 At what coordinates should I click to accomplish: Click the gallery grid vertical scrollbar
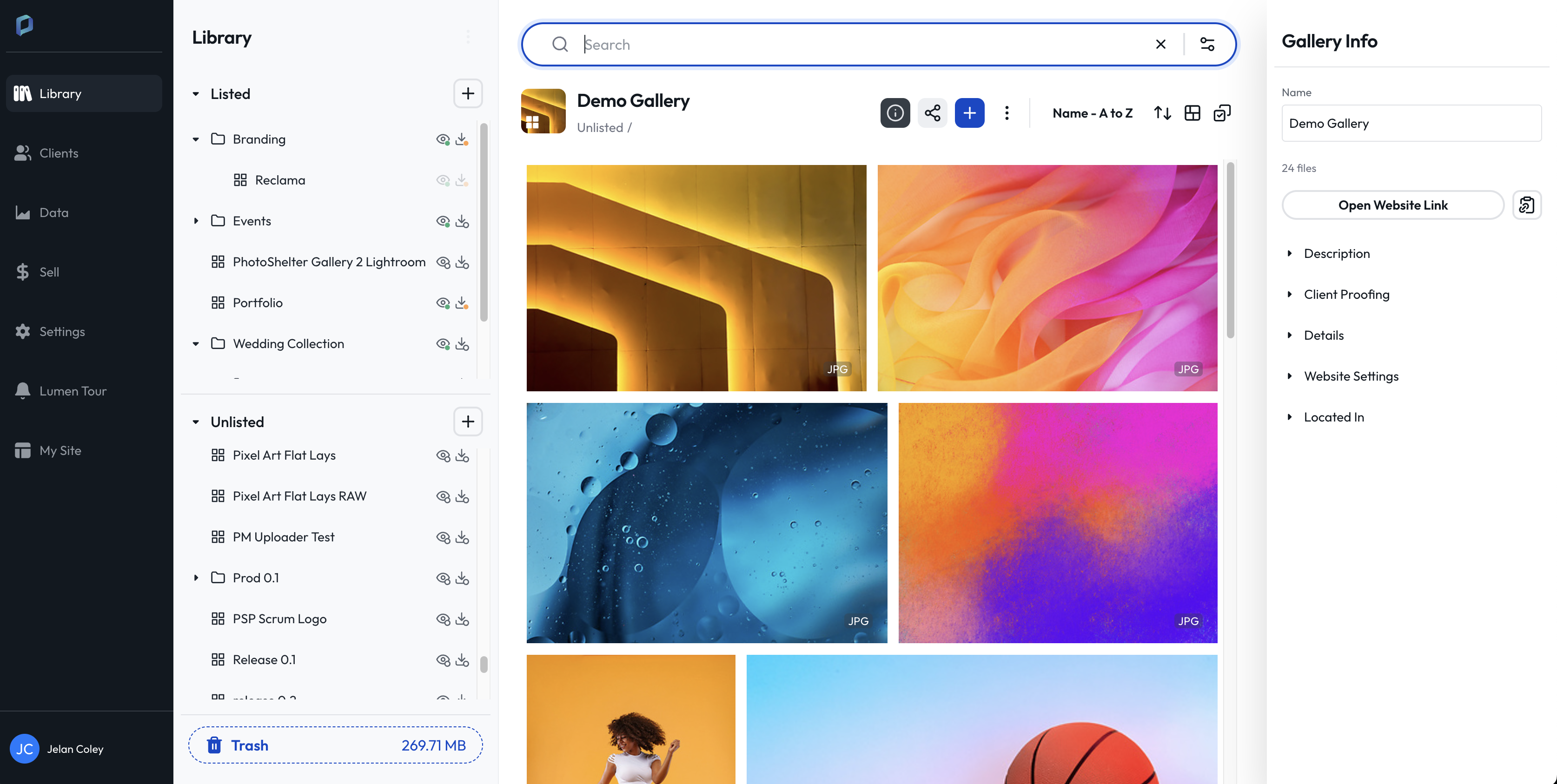[x=1230, y=250]
